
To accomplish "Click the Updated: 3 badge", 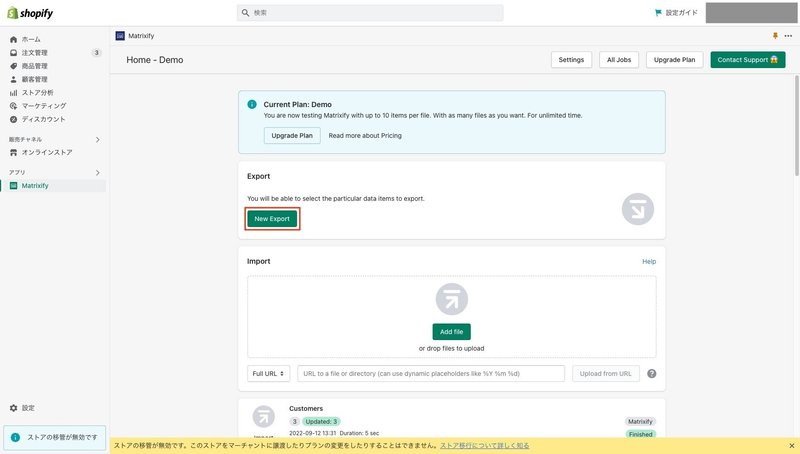I will 321,421.
